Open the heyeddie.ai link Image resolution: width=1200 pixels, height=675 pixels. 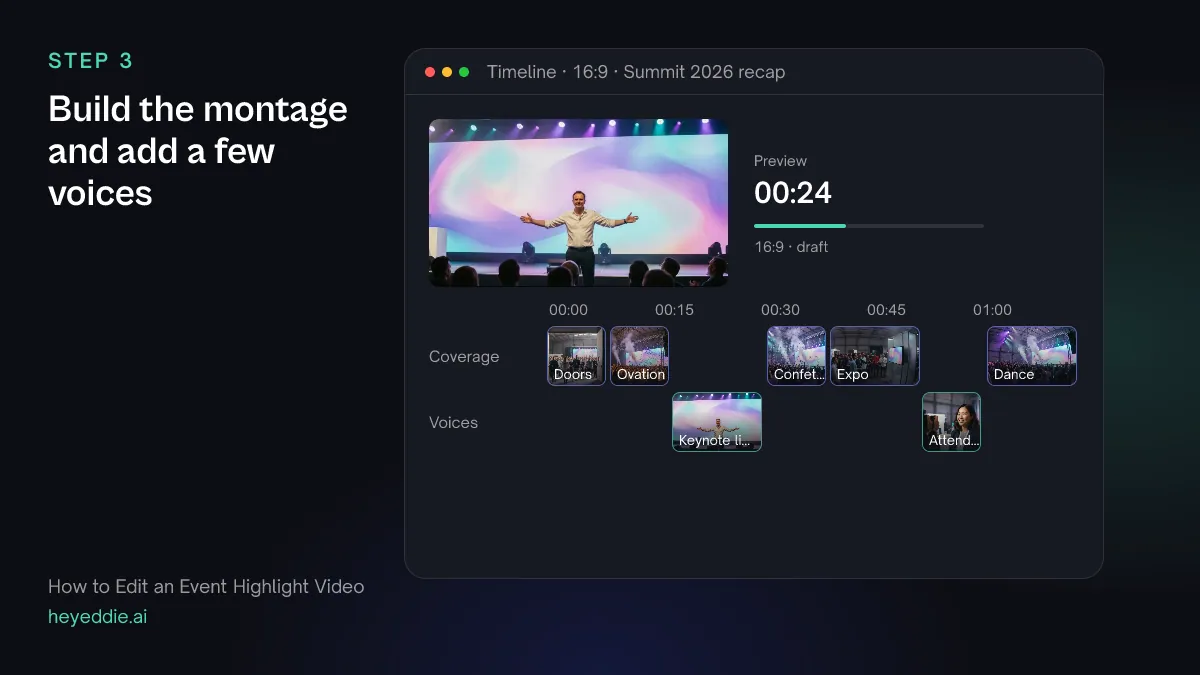(98, 617)
